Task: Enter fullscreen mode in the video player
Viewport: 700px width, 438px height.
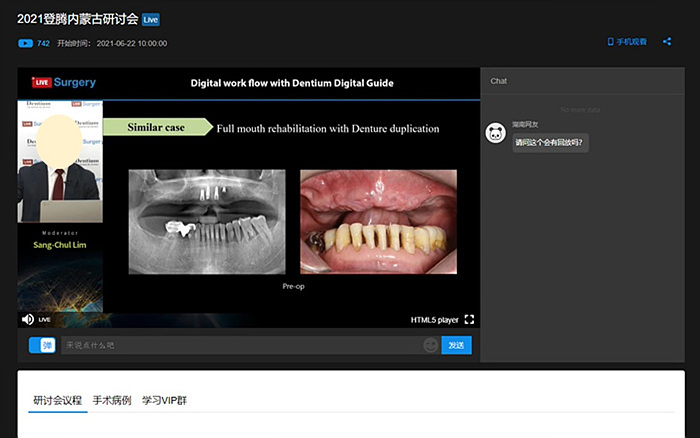Action: [469, 319]
